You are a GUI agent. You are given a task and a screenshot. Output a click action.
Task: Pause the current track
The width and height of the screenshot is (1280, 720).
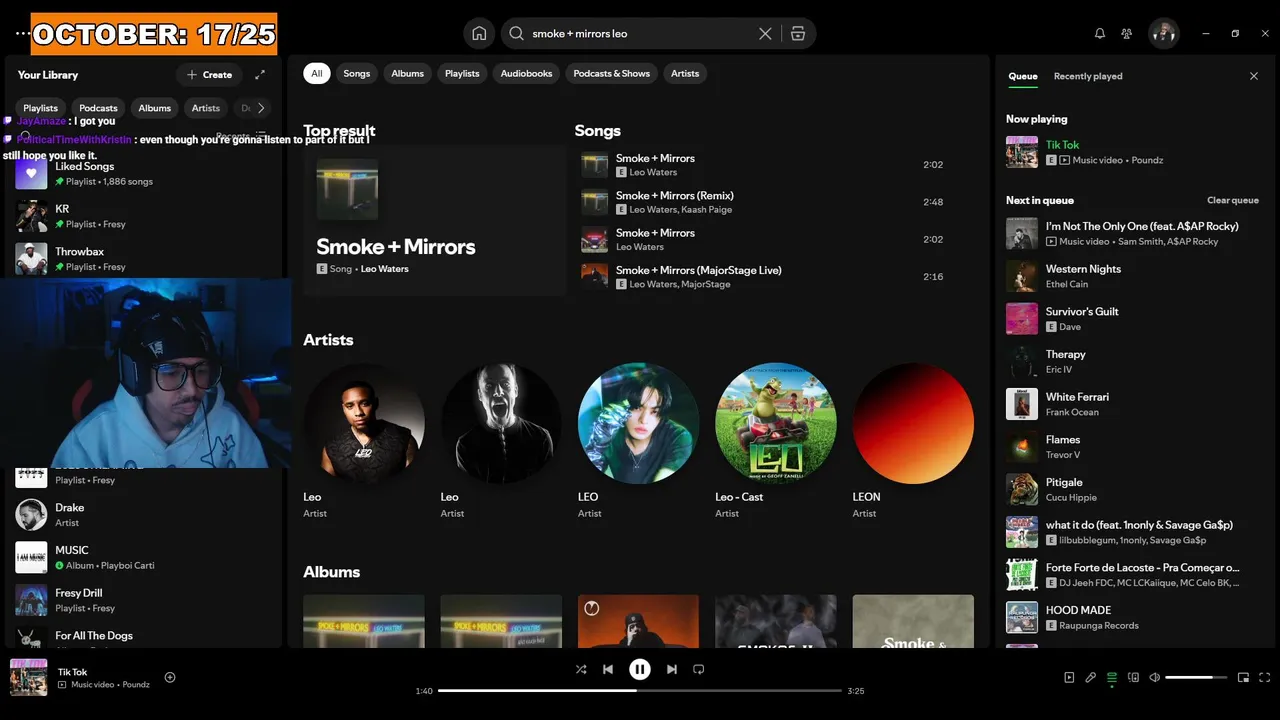click(640, 669)
